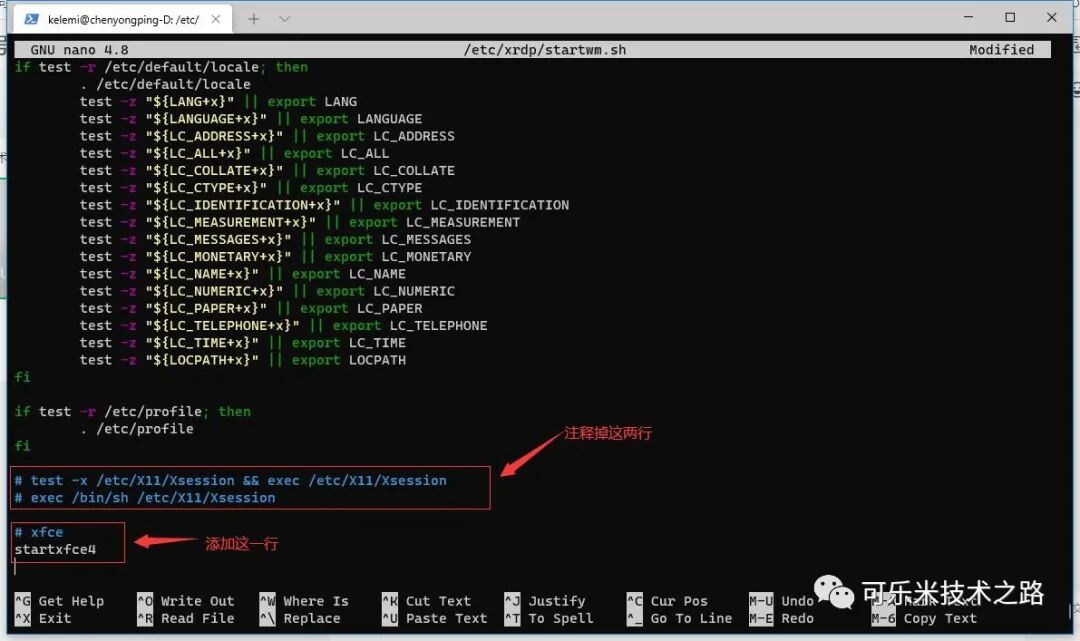This screenshot has height=641, width=1080.
Task: Place cursor on the LC_TELEPHONE line
Action: click(x=284, y=325)
